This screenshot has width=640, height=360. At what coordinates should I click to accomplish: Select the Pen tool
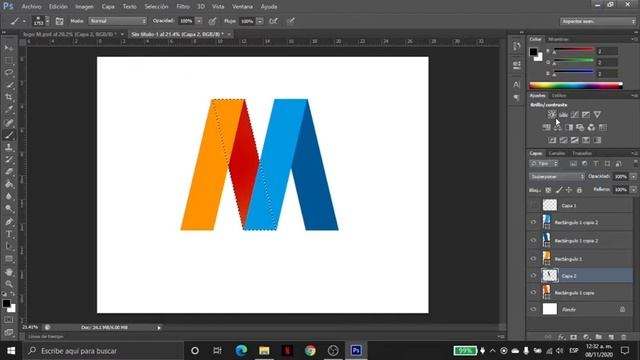point(9,222)
